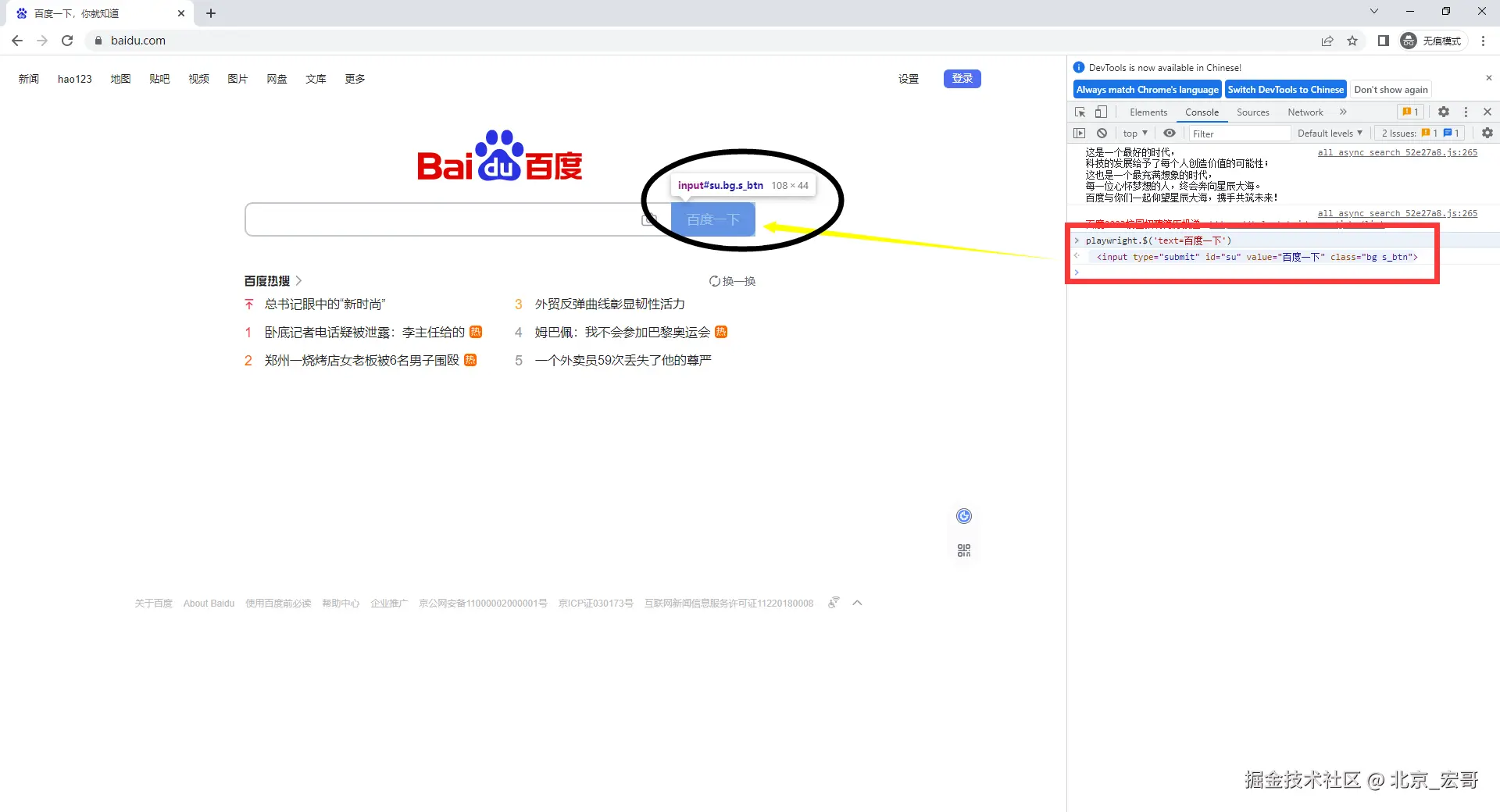Screen dimensions: 1500x812
Task: Clear the console output
Action: click(x=1102, y=134)
